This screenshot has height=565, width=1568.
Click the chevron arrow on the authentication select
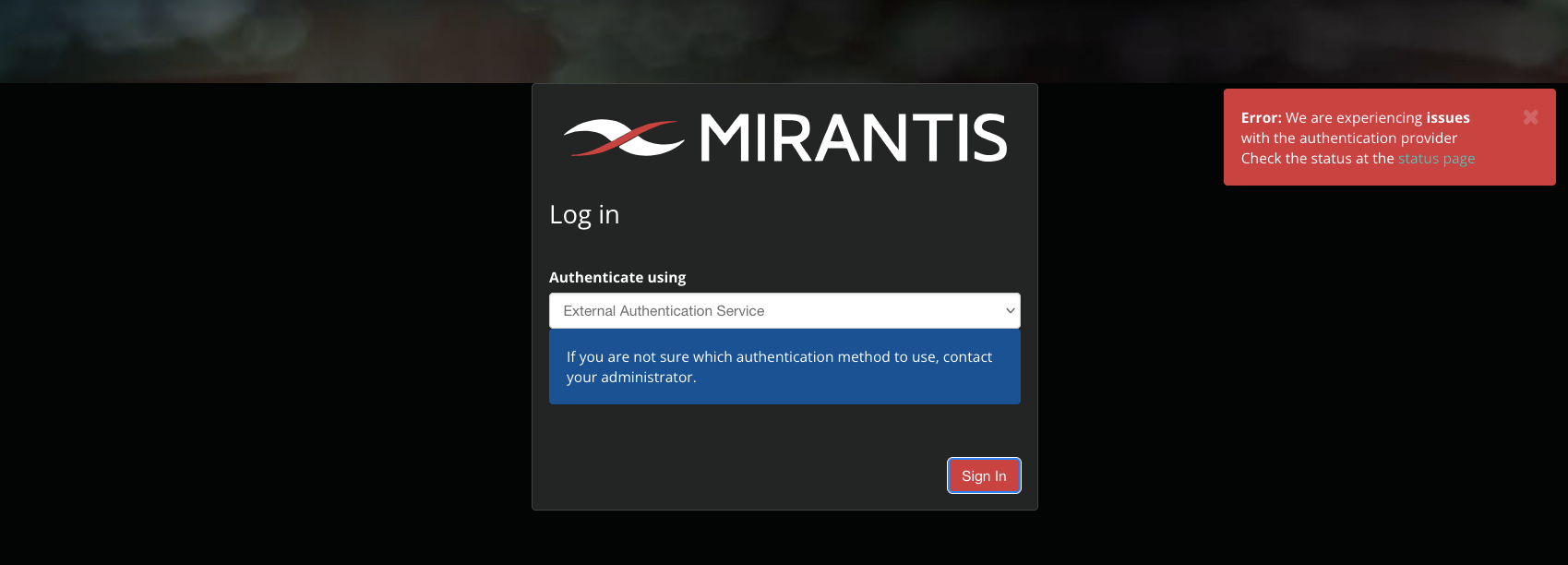pyautogui.click(x=1010, y=311)
